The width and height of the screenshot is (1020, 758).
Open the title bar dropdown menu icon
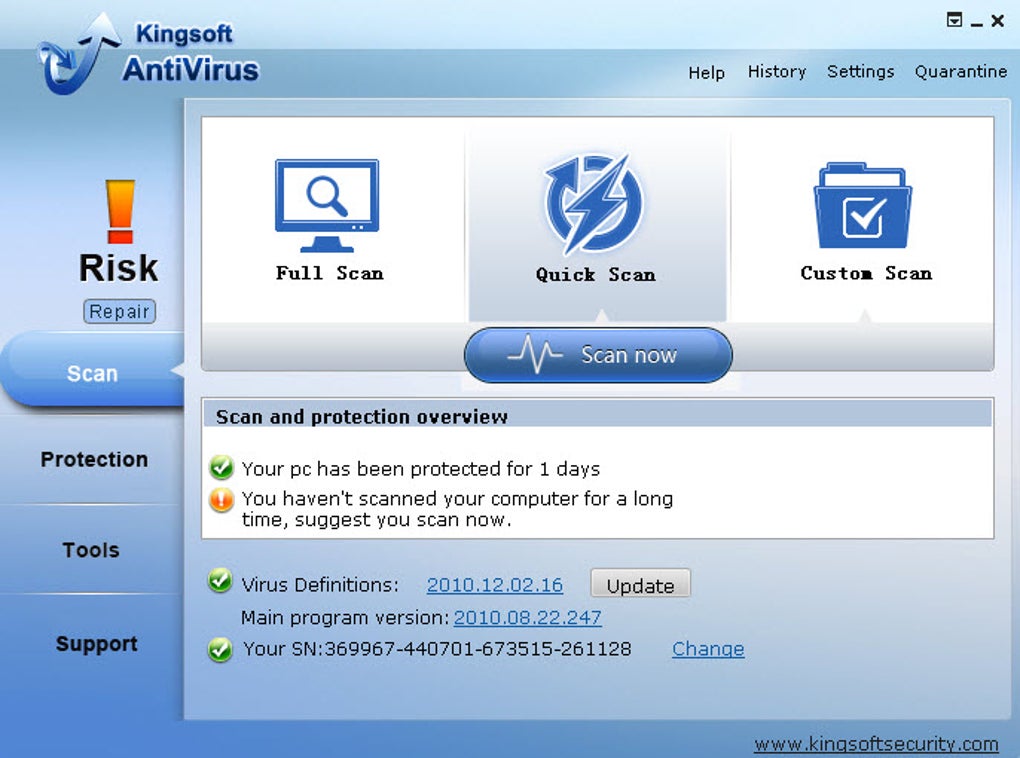(954, 20)
